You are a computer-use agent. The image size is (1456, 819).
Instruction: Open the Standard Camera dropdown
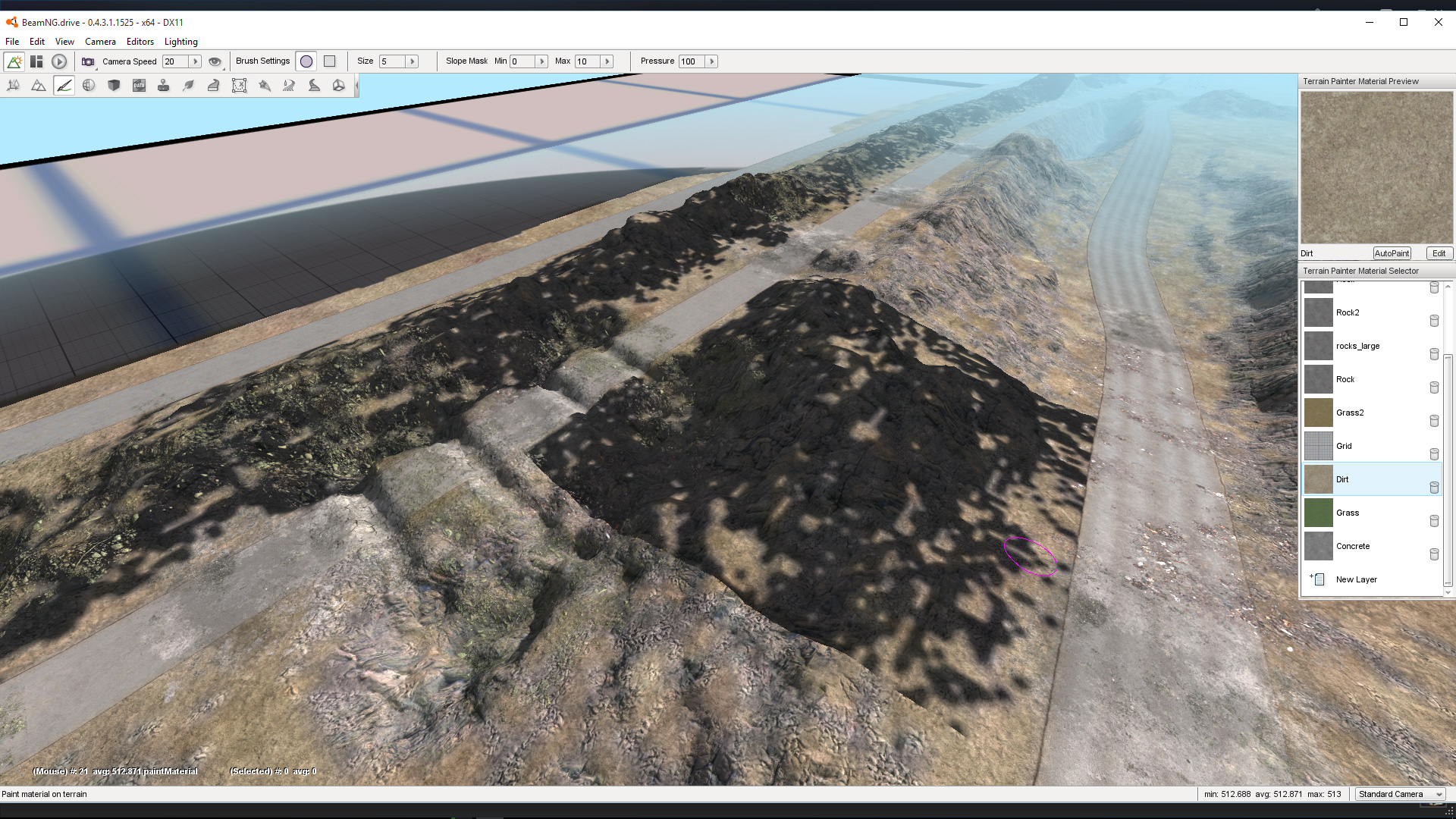coord(1399,794)
